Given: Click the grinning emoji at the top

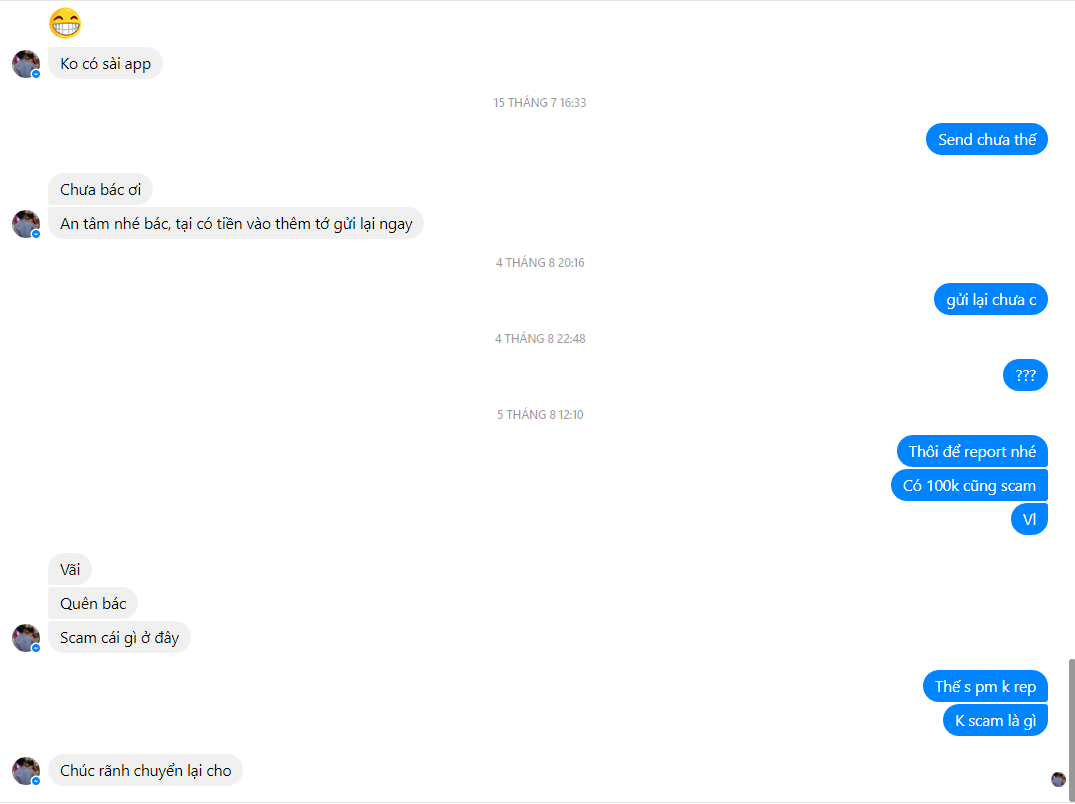Looking at the screenshot, I should [x=65, y=23].
